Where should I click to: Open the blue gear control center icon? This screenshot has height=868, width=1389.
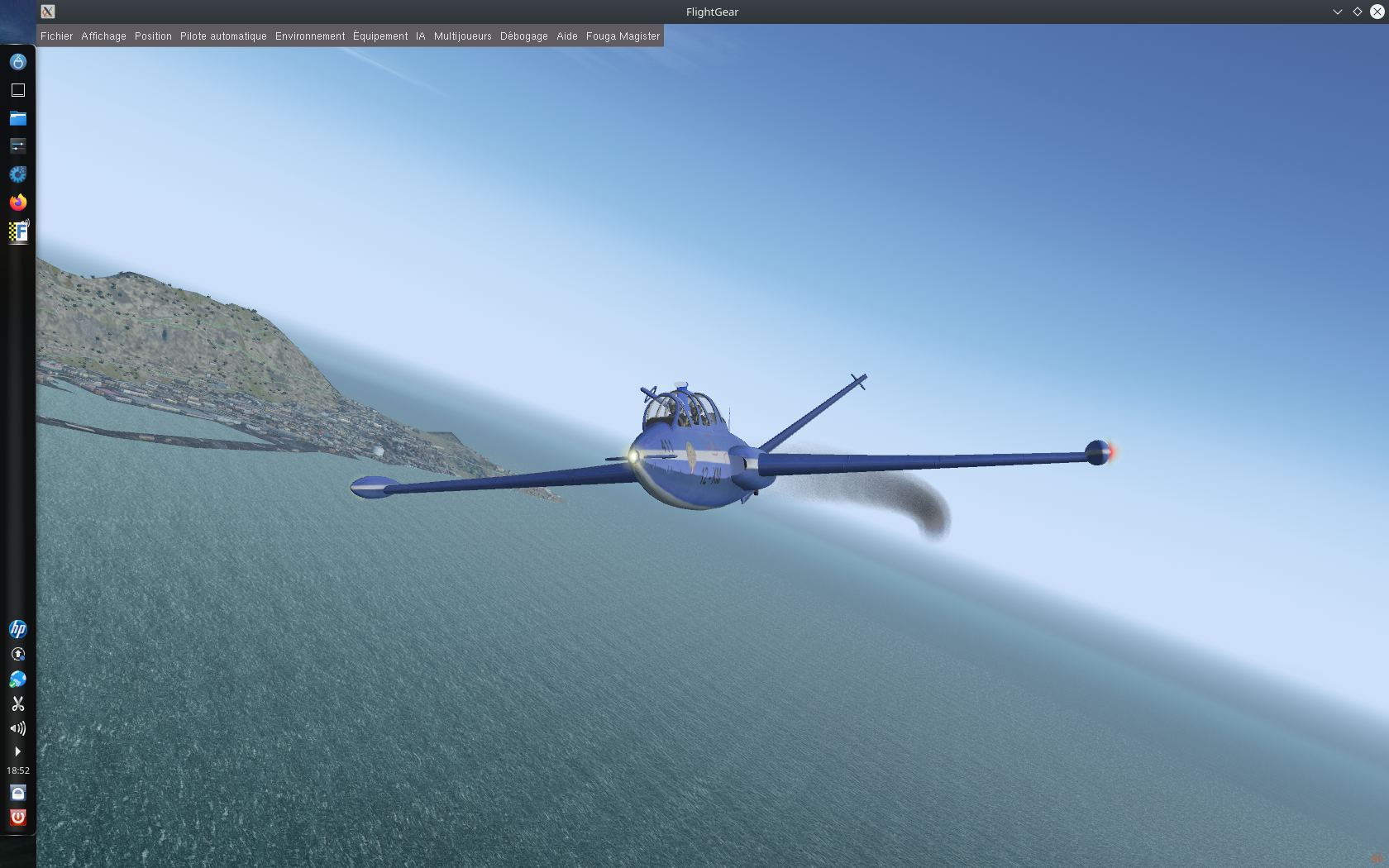[17, 174]
